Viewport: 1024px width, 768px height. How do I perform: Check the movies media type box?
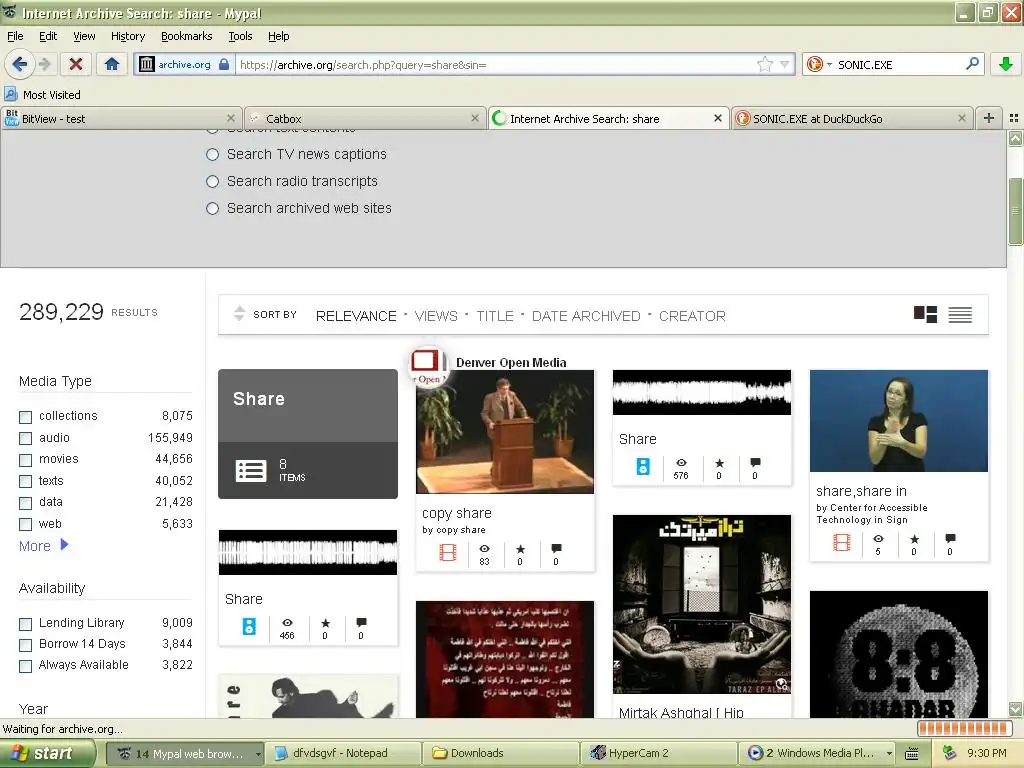point(25,460)
